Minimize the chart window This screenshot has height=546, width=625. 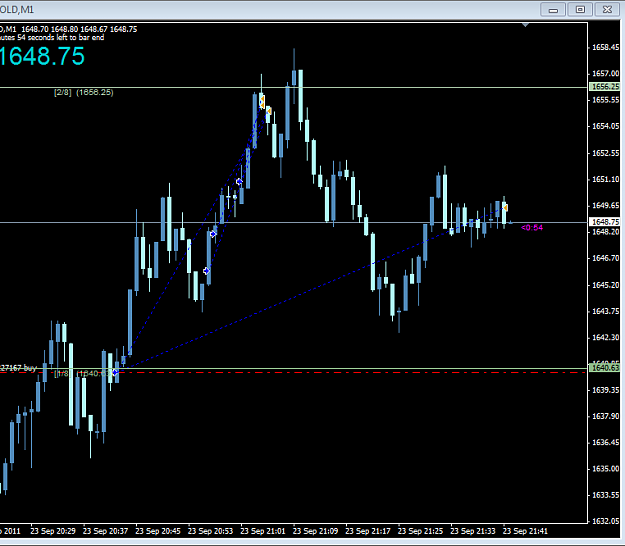tap(553, 9)
